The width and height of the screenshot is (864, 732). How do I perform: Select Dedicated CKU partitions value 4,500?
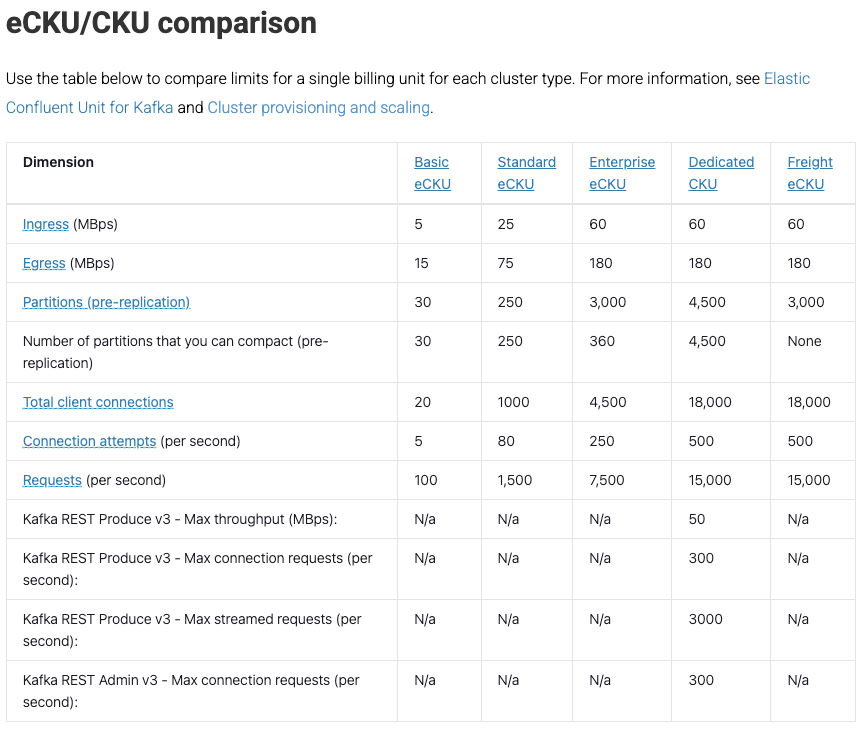coord(707,303)
